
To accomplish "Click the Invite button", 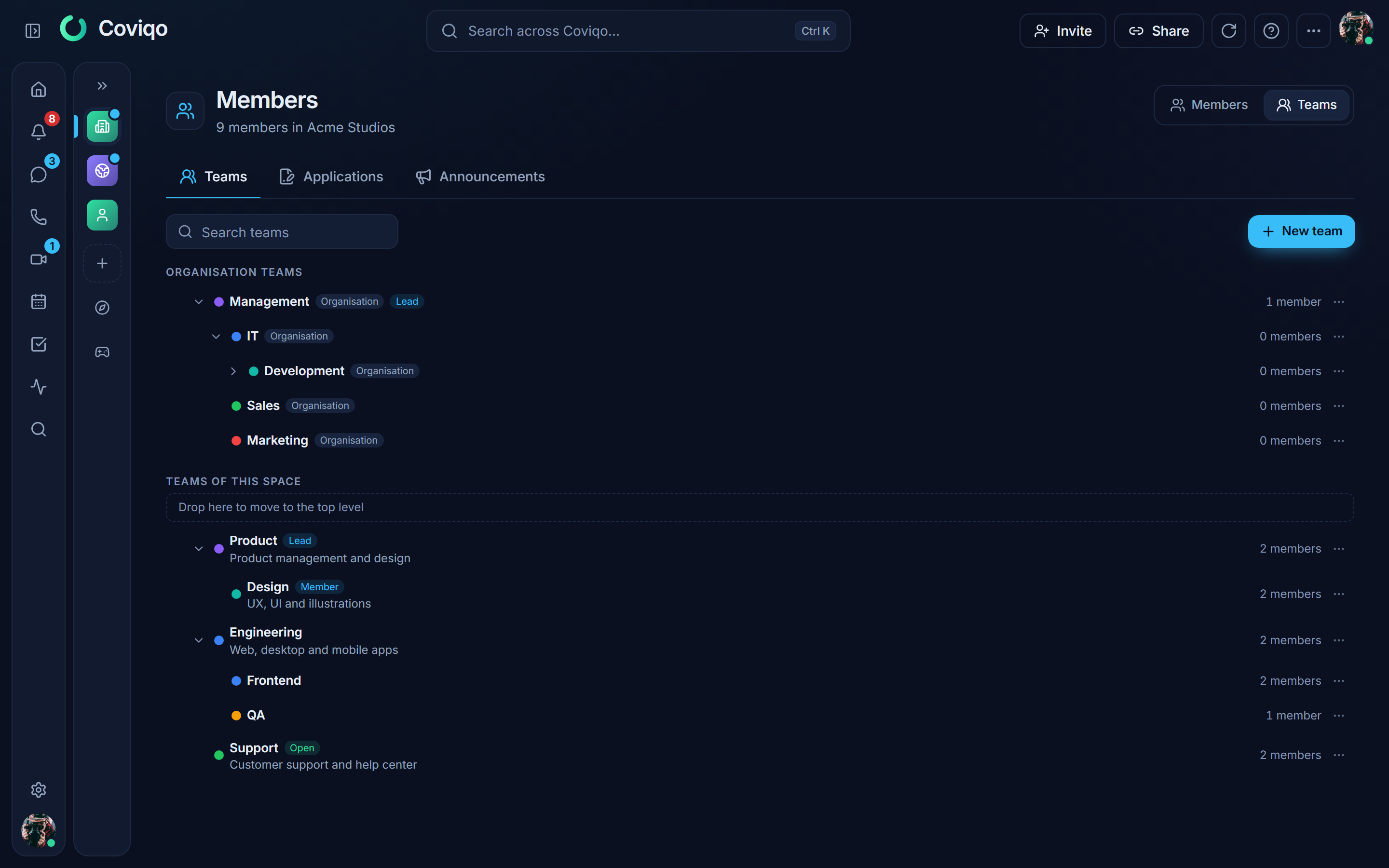I will (x=1062, y=31).
